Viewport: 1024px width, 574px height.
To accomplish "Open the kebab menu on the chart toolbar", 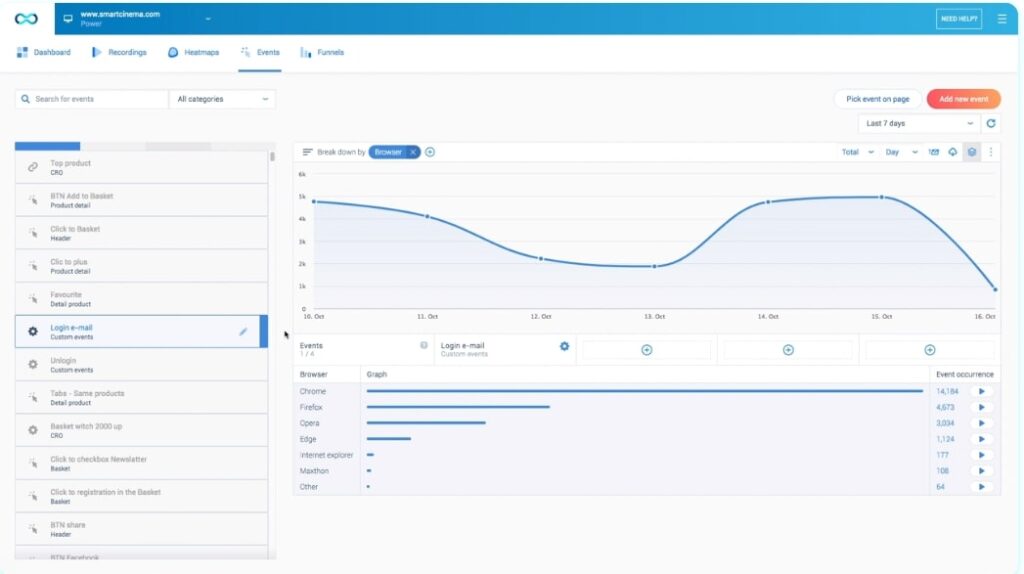I will pos(991,152).
